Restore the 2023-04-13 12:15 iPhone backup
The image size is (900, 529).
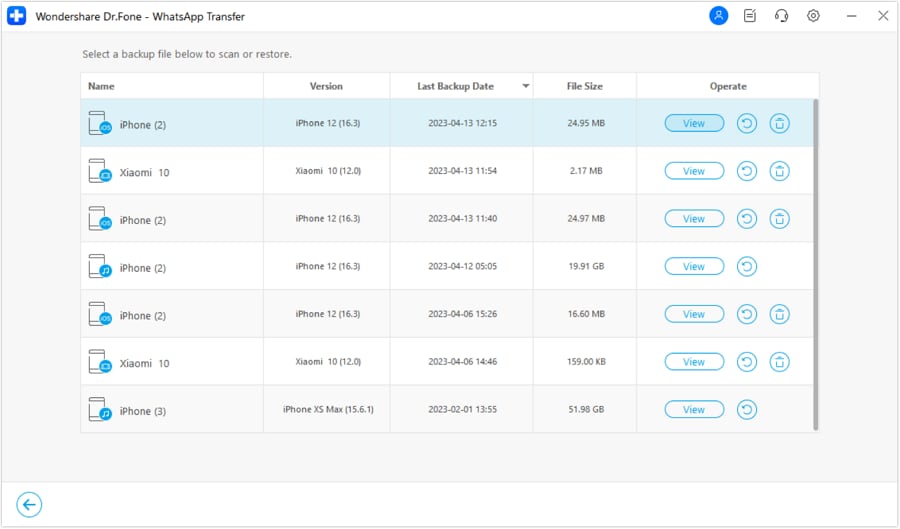point(746,123)
